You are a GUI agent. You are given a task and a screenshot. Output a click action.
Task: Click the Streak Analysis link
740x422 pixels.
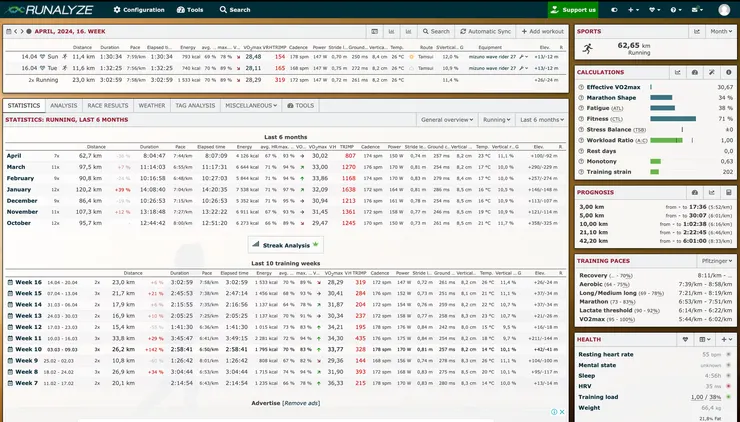click(286, 243)
